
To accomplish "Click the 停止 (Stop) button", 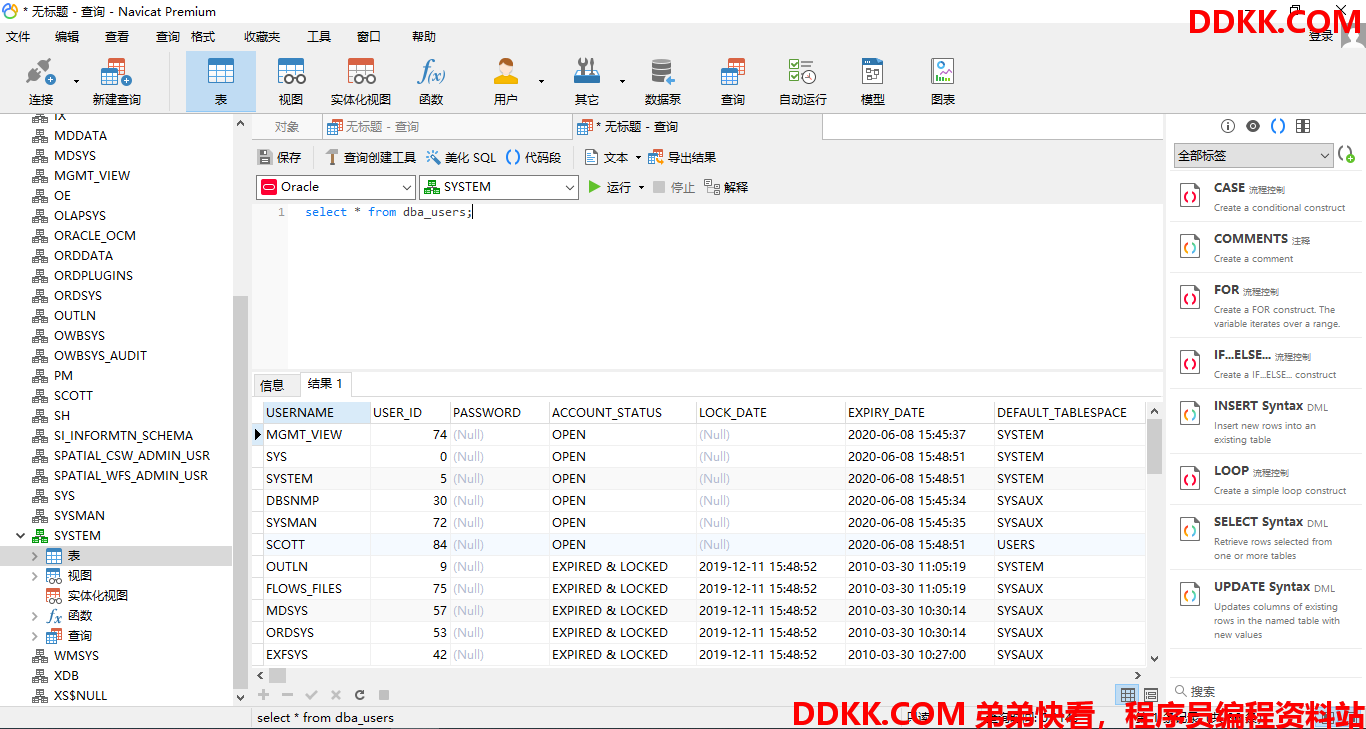I will point(674,187).
